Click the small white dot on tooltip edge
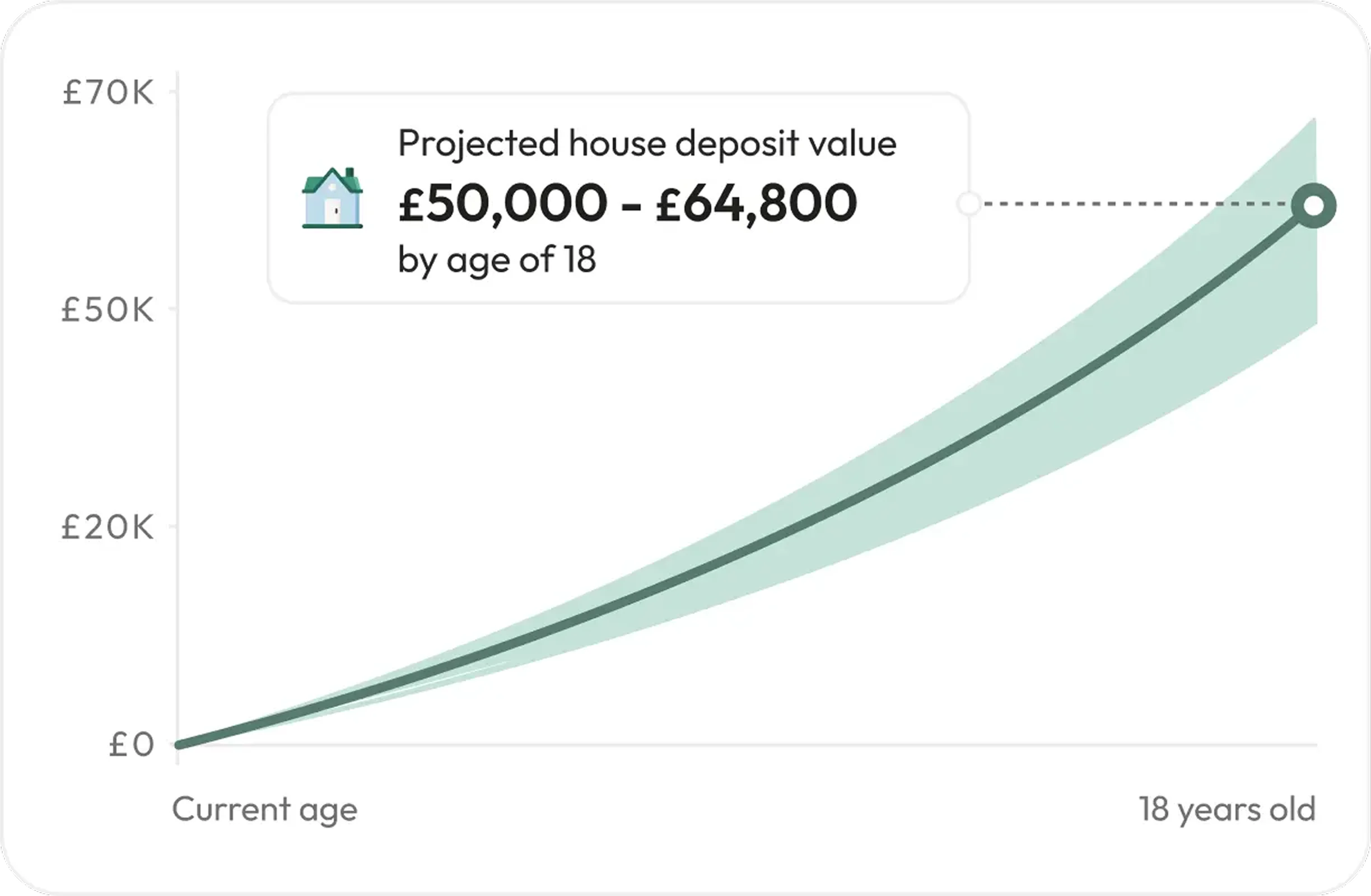 pos(969,204)
